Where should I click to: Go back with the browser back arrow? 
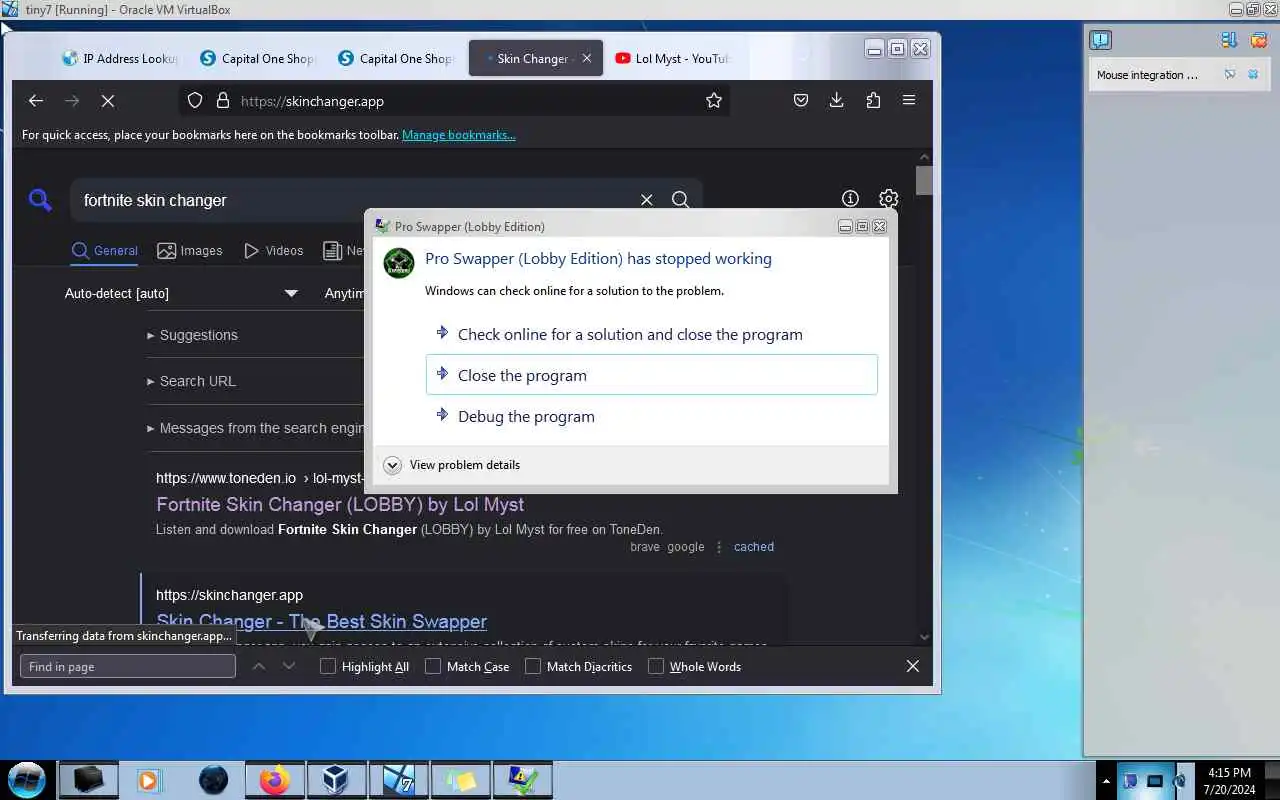[x=36, y=100]
